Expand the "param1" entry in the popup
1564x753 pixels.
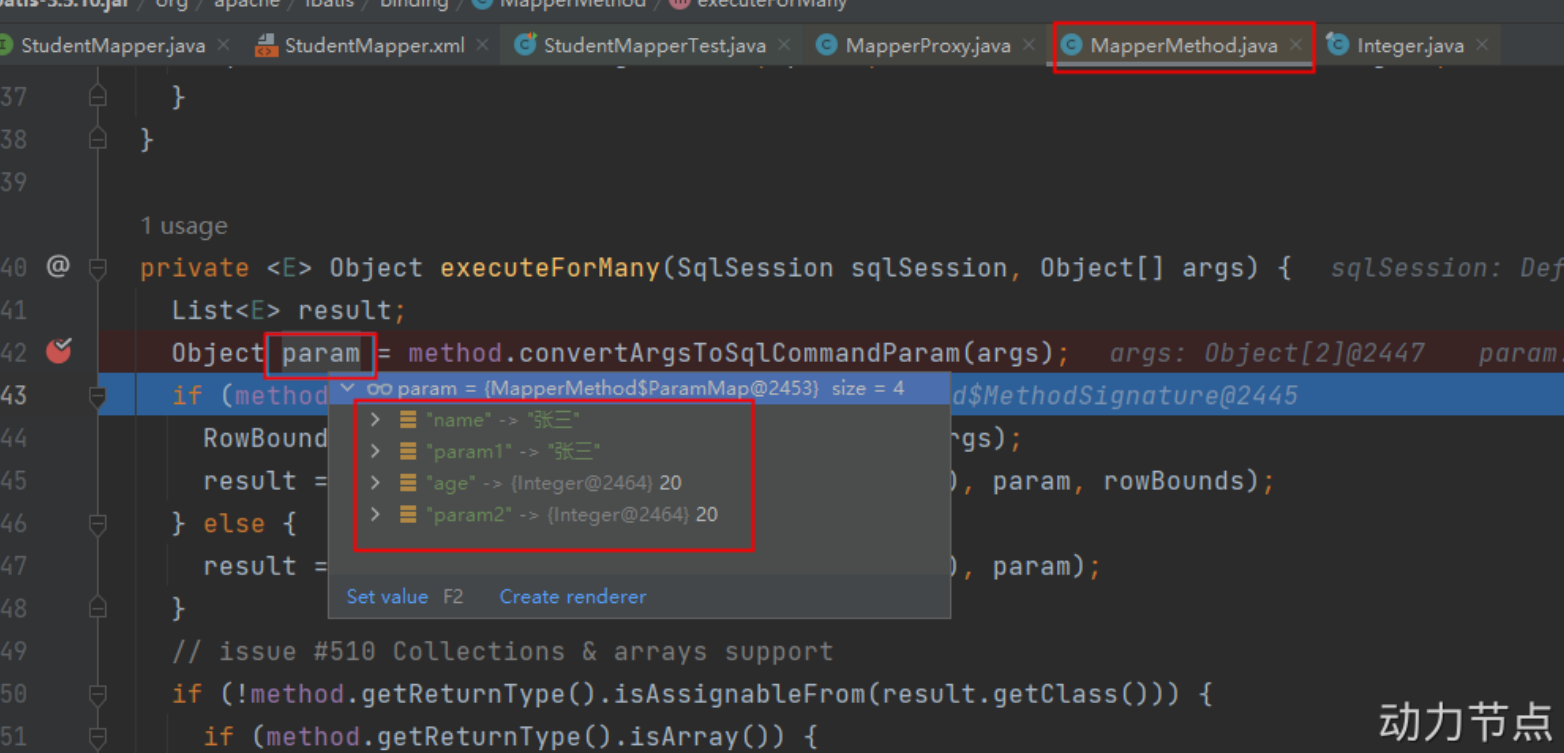click(375, 451)
